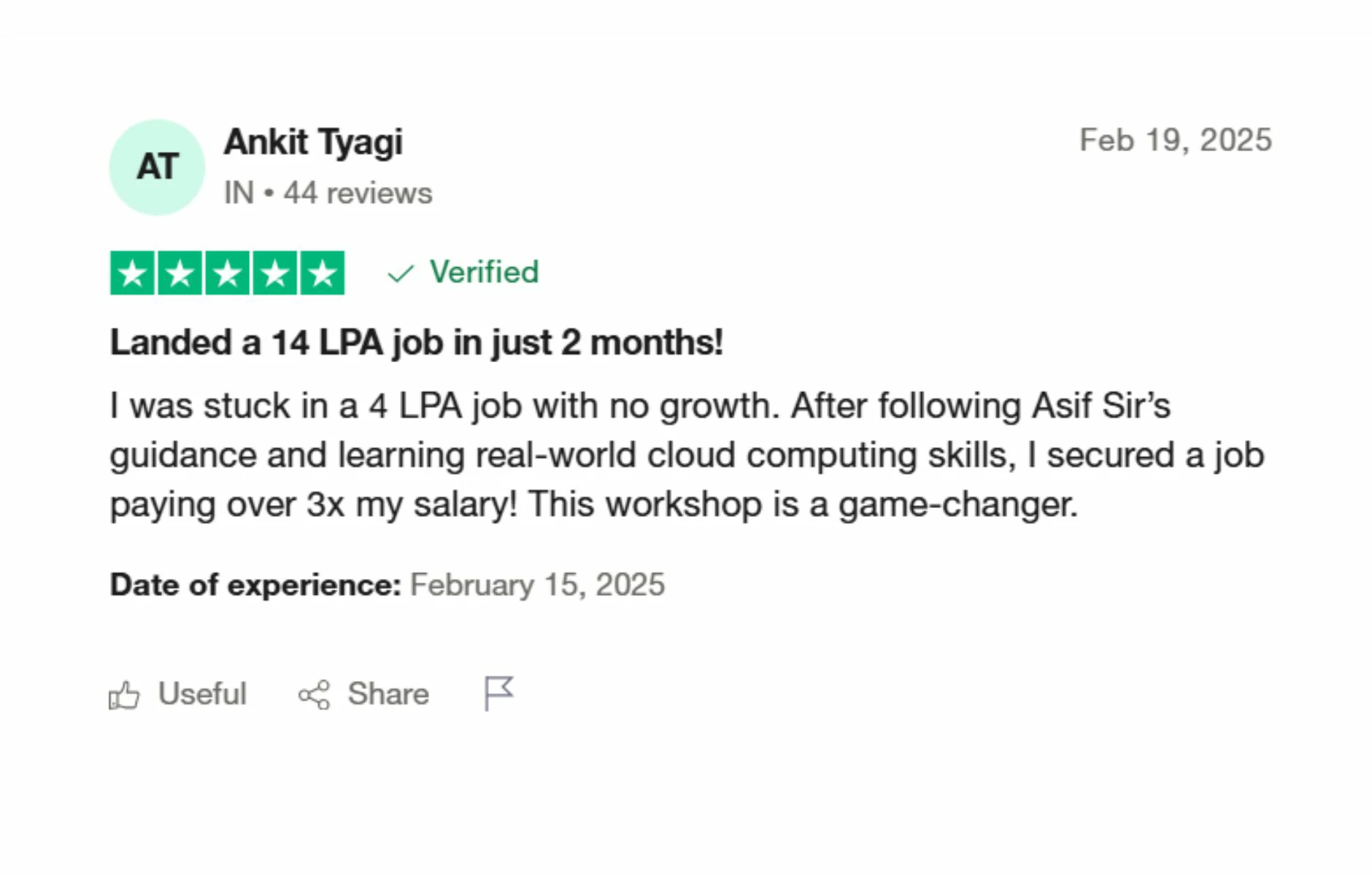The image size is (1372, 876).
Task: Mark the review as Useful via its label
Action: 202,693
